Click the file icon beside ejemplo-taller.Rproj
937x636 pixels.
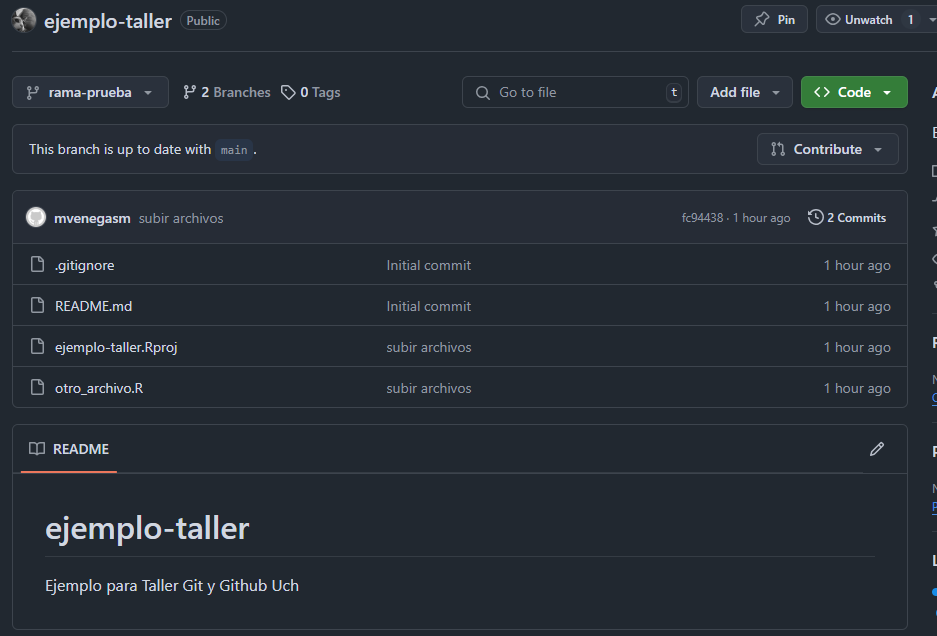tap(37, 346)
